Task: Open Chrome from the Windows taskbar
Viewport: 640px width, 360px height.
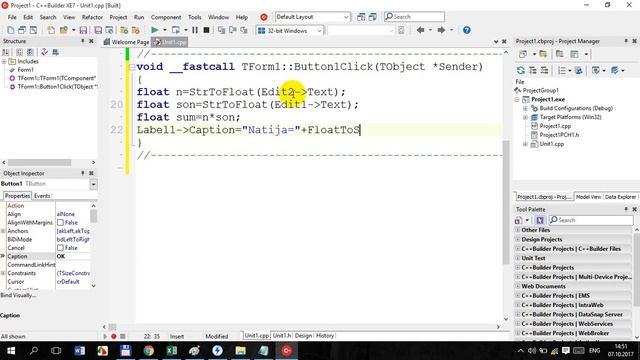Action: coord(149,351)
